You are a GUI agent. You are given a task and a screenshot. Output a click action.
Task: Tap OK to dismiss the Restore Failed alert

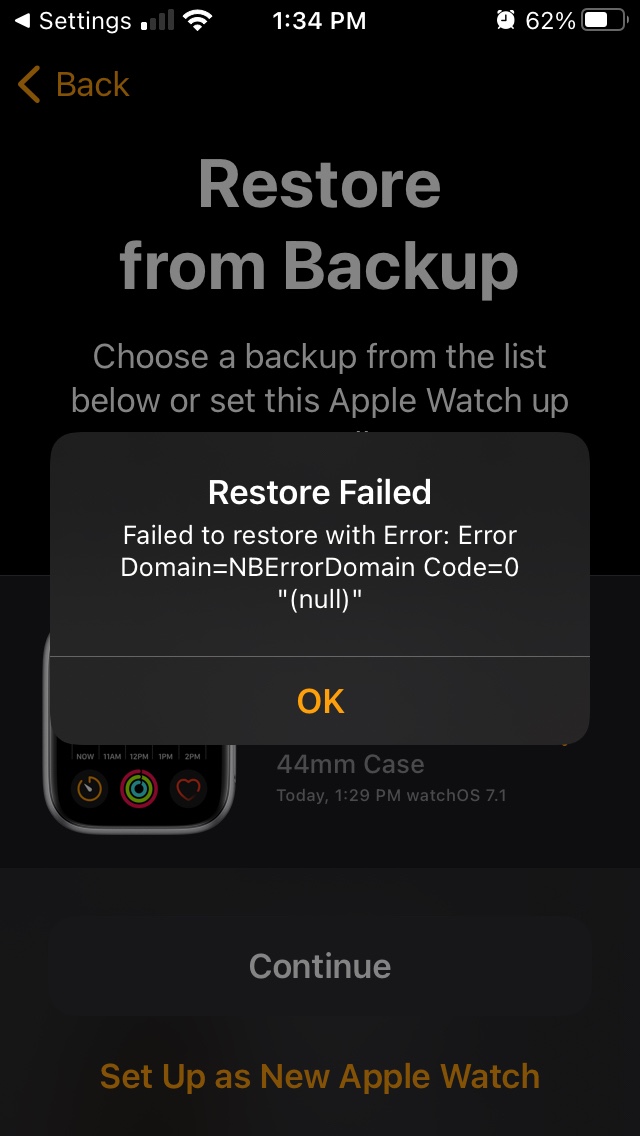click(320, 701)
